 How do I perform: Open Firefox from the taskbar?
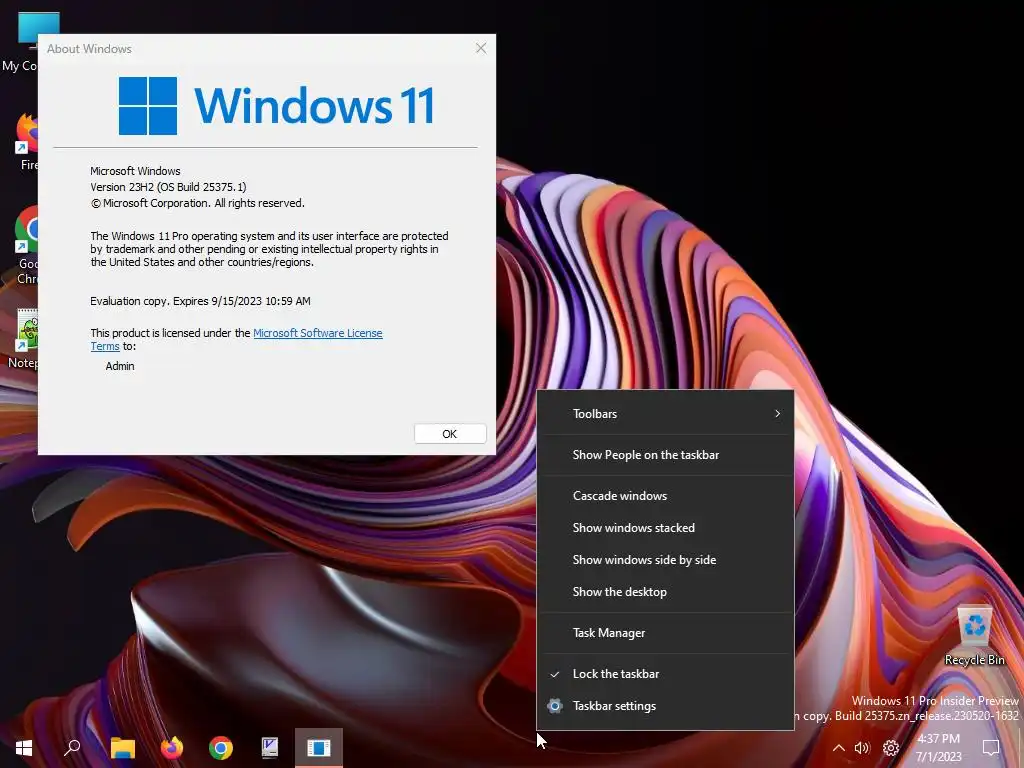coord(172,748)
